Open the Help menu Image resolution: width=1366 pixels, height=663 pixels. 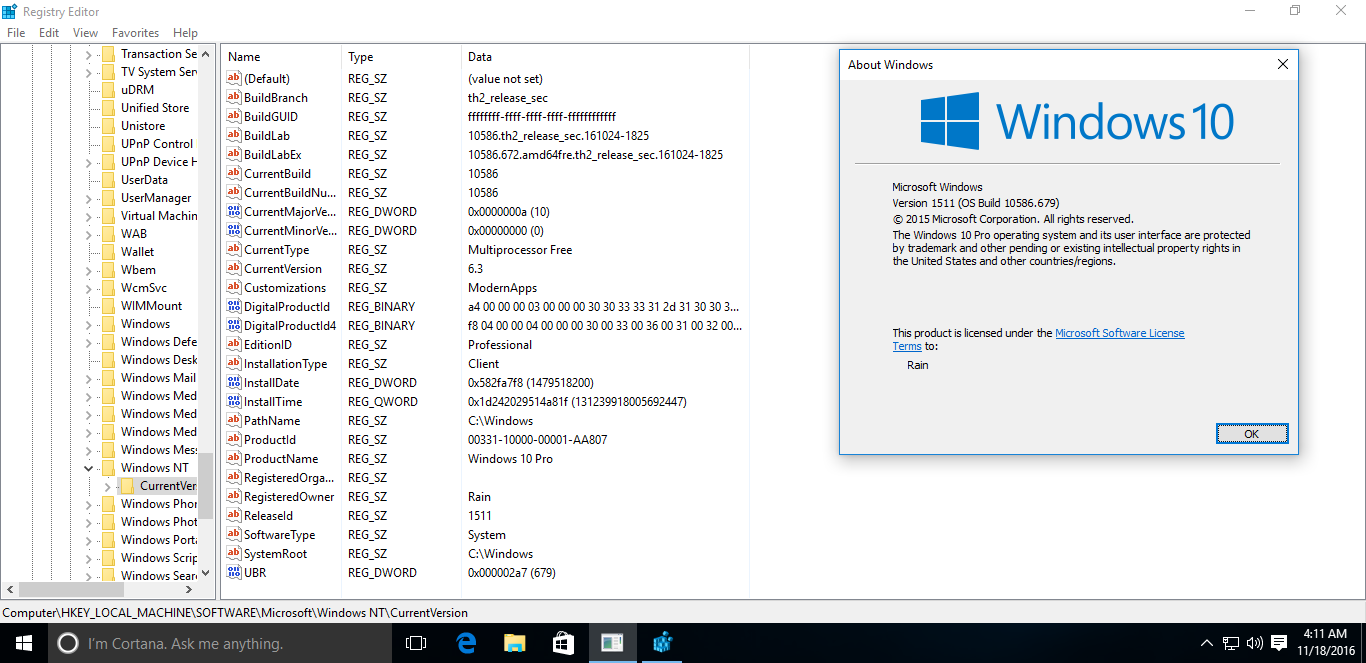pyautogui.click(x=185, y=33)
